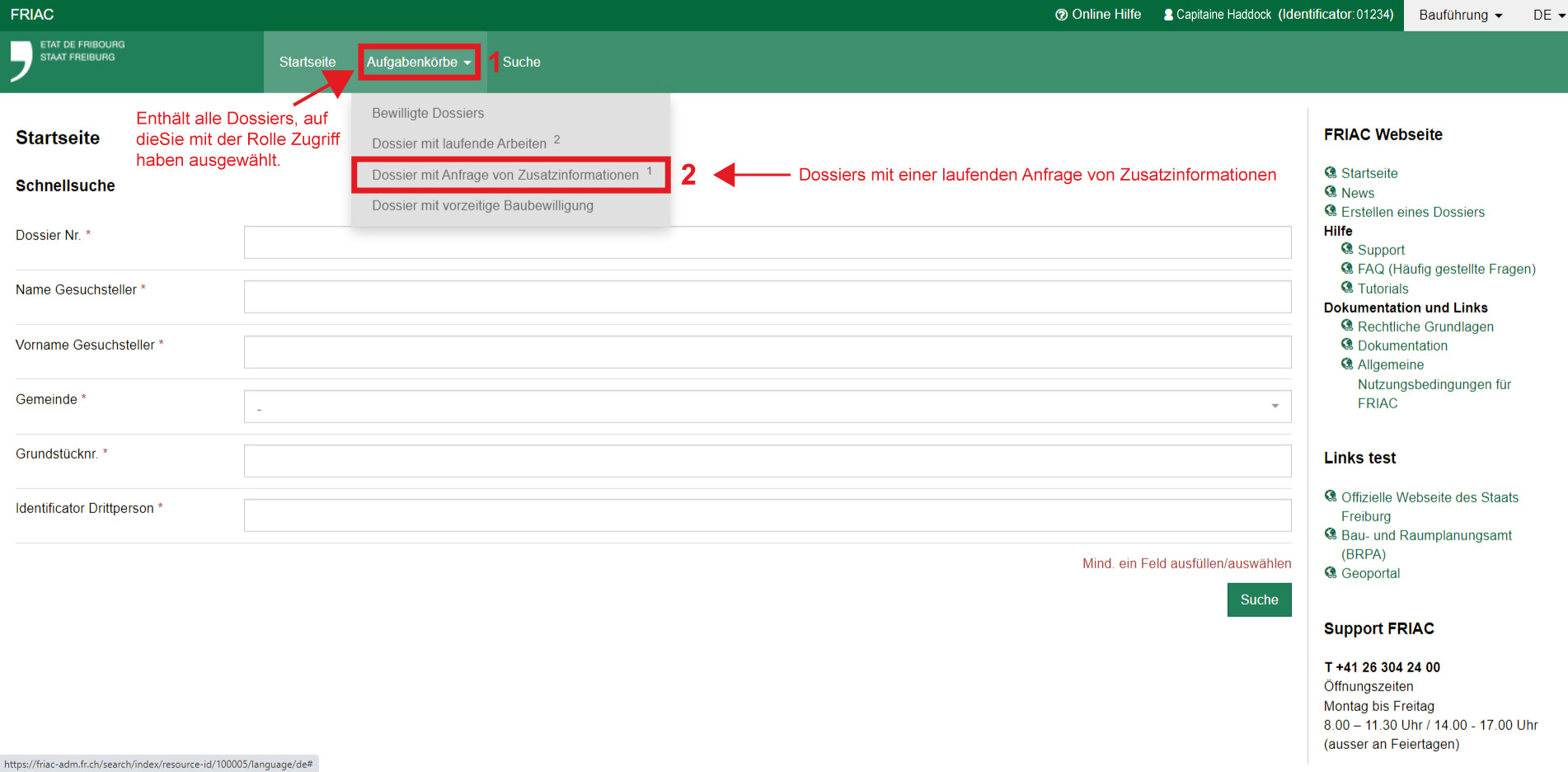The height and width of the screenshot is (772, 1568).
Task: Click the globe icon beside News link
Action: (x=1330, y=192)
